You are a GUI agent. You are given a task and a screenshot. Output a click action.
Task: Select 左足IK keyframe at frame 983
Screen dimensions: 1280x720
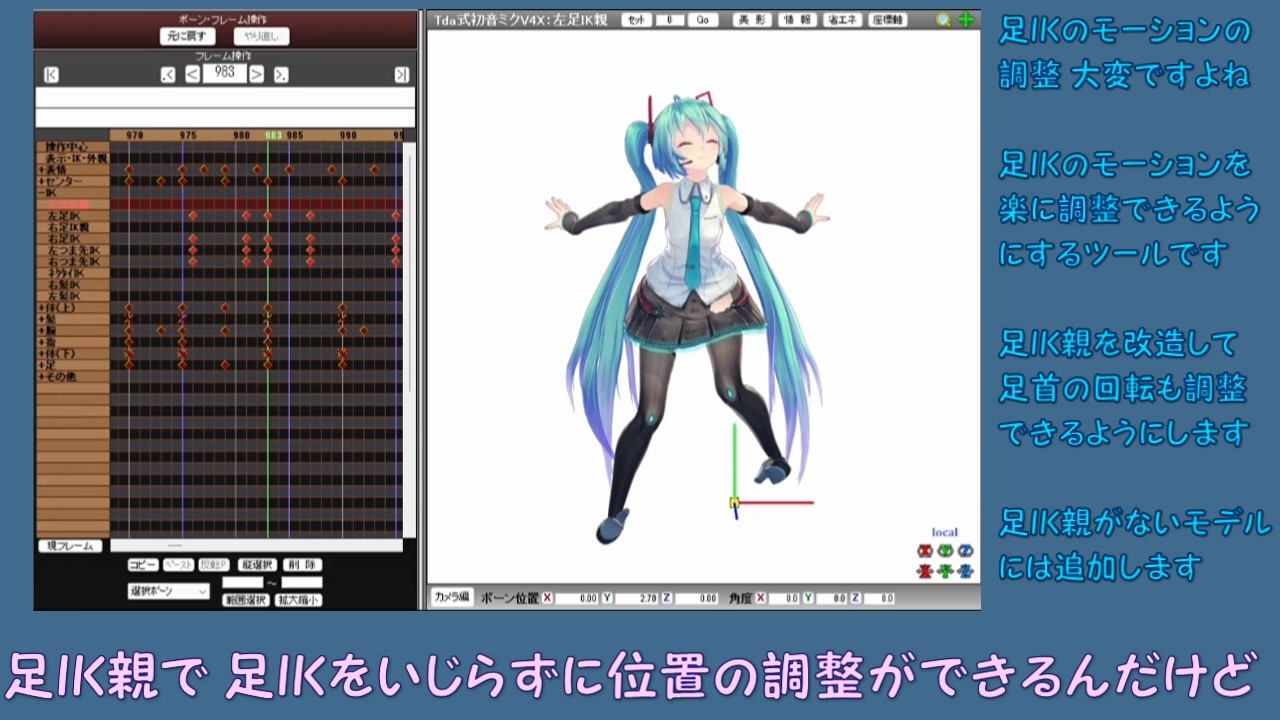coord(267,216)
